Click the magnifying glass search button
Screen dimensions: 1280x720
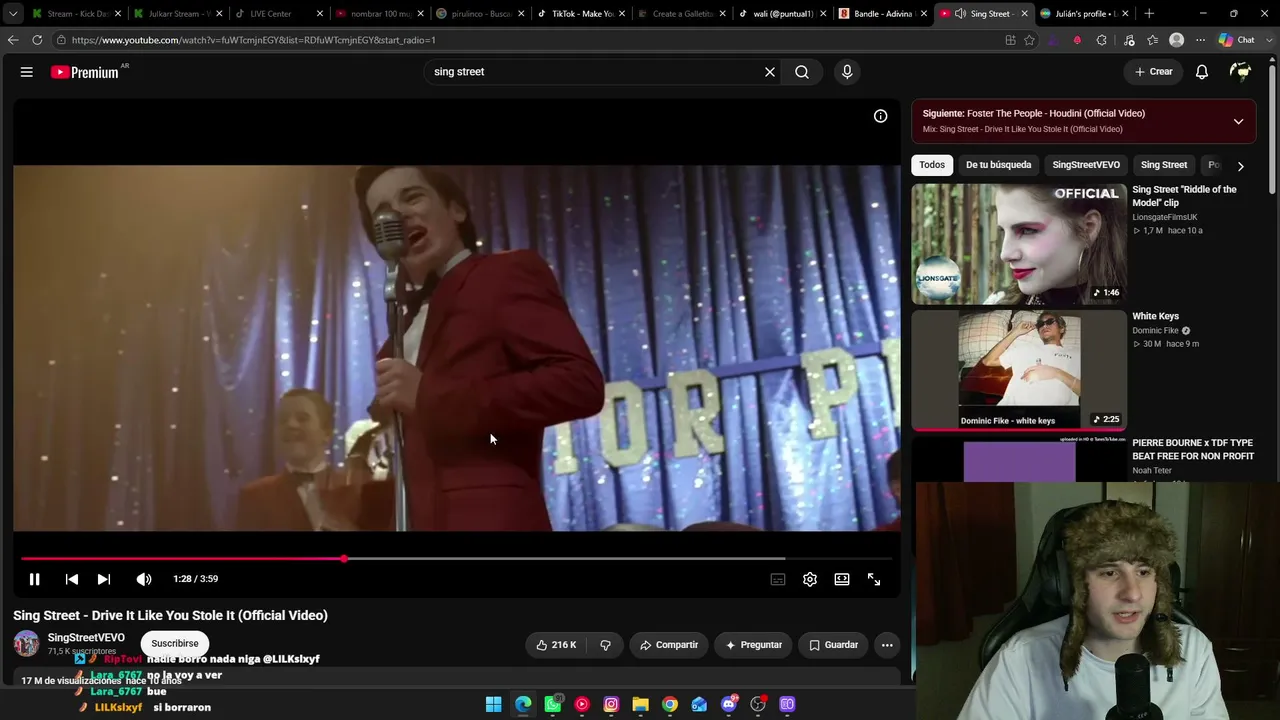[x=802, y=72]
